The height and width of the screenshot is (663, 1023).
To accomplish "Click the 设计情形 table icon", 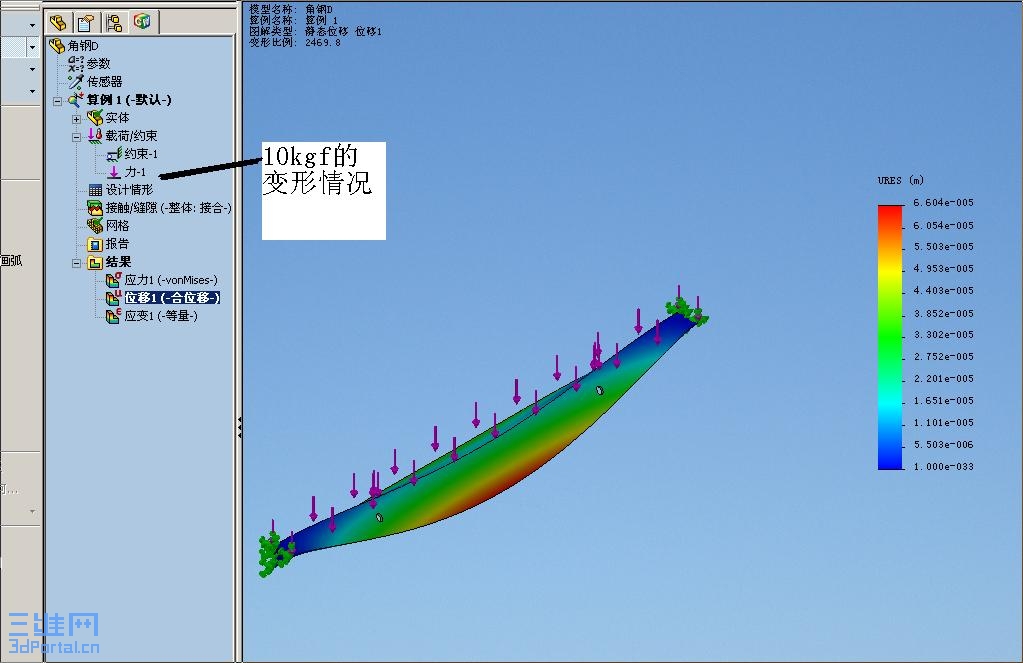I will [x=95, y=190].
